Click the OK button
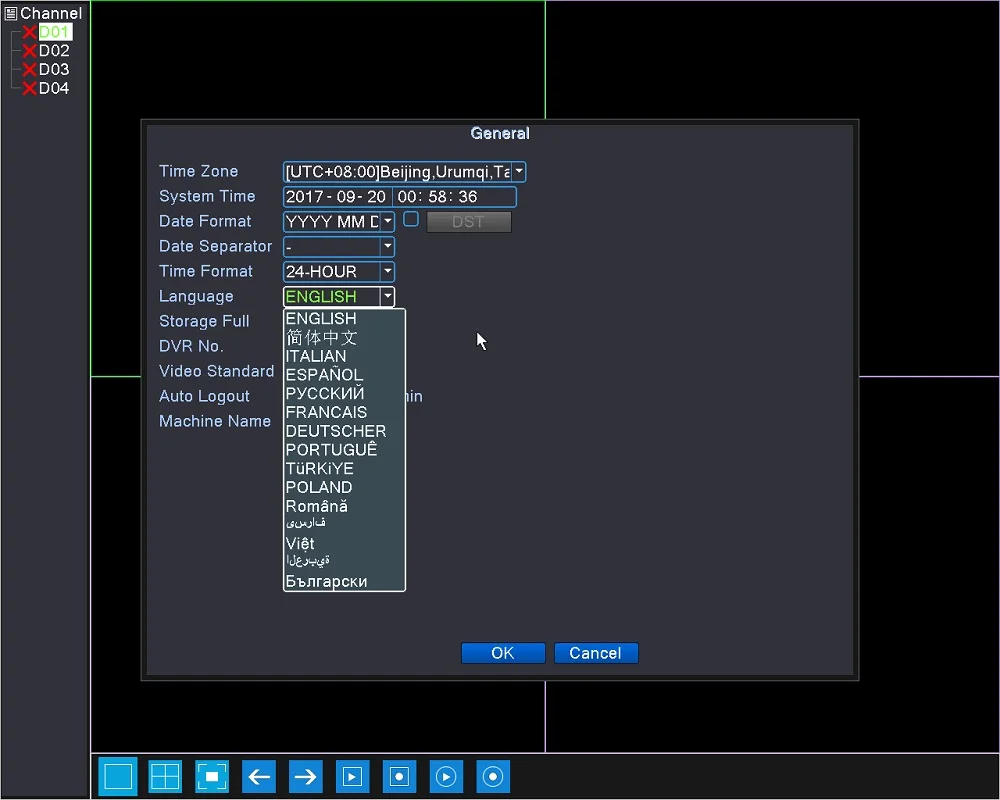 tap(503, 653)
